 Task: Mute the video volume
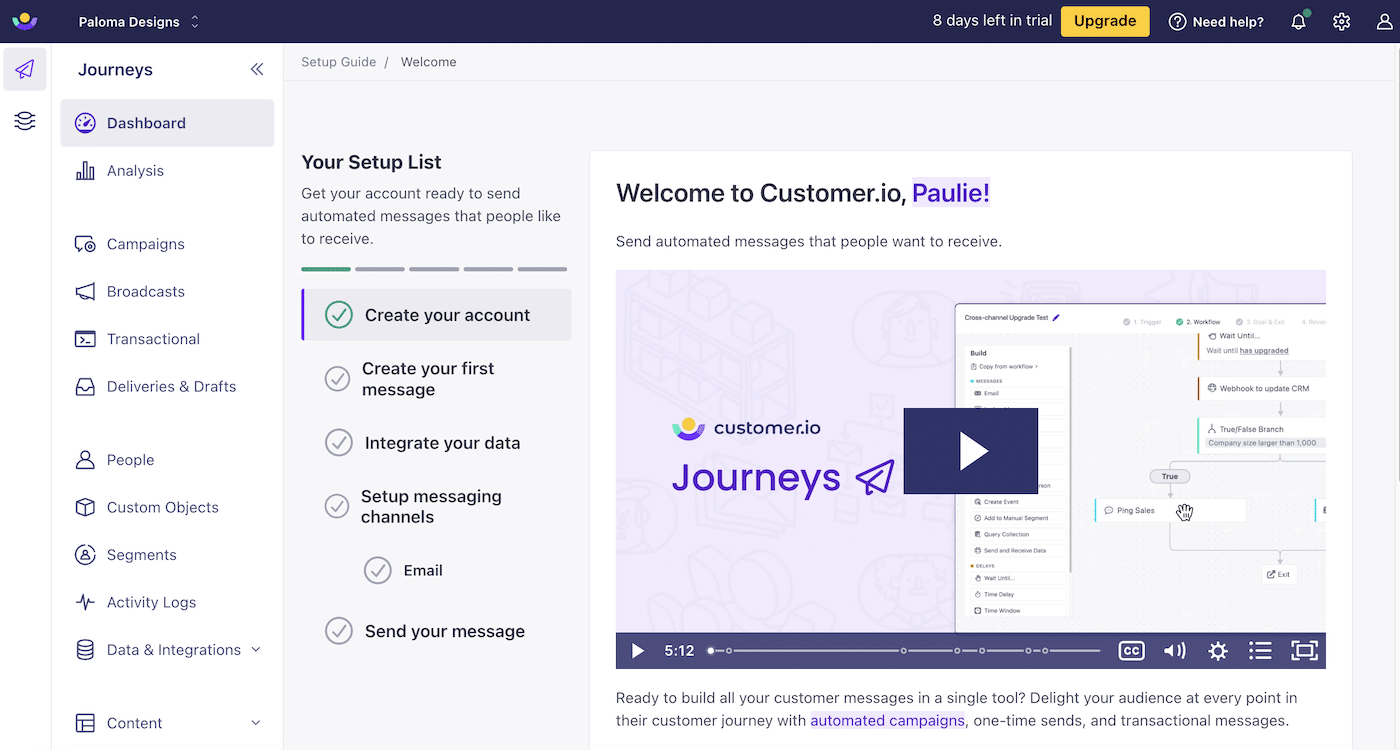tap(1174, 651)
